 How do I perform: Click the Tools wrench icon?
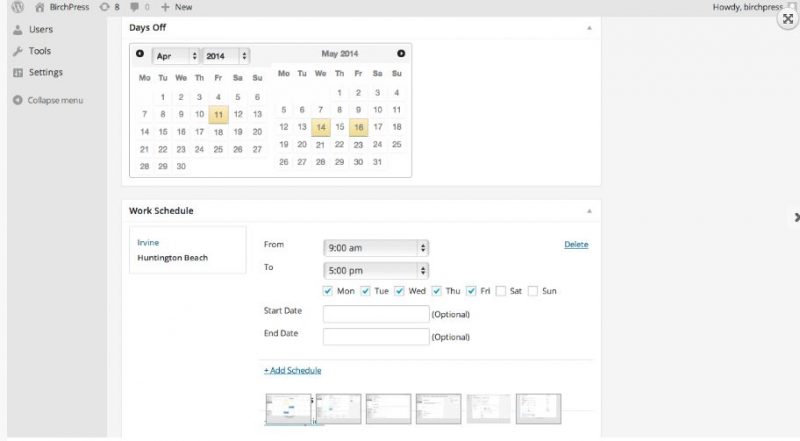[18, 51]
